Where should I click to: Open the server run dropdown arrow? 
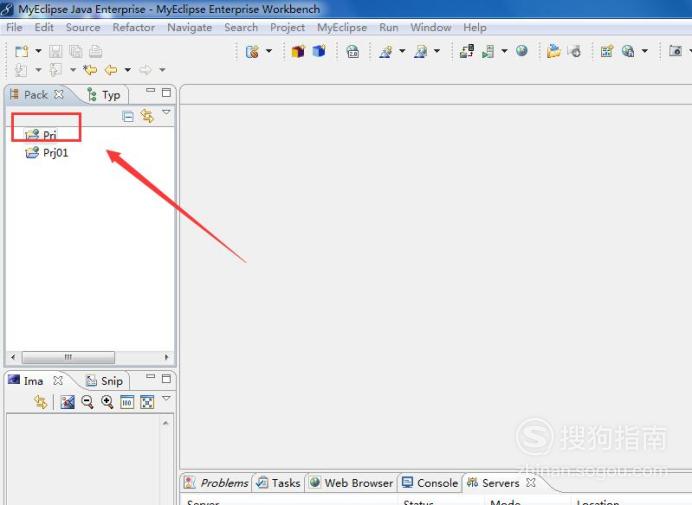point(504,51)
